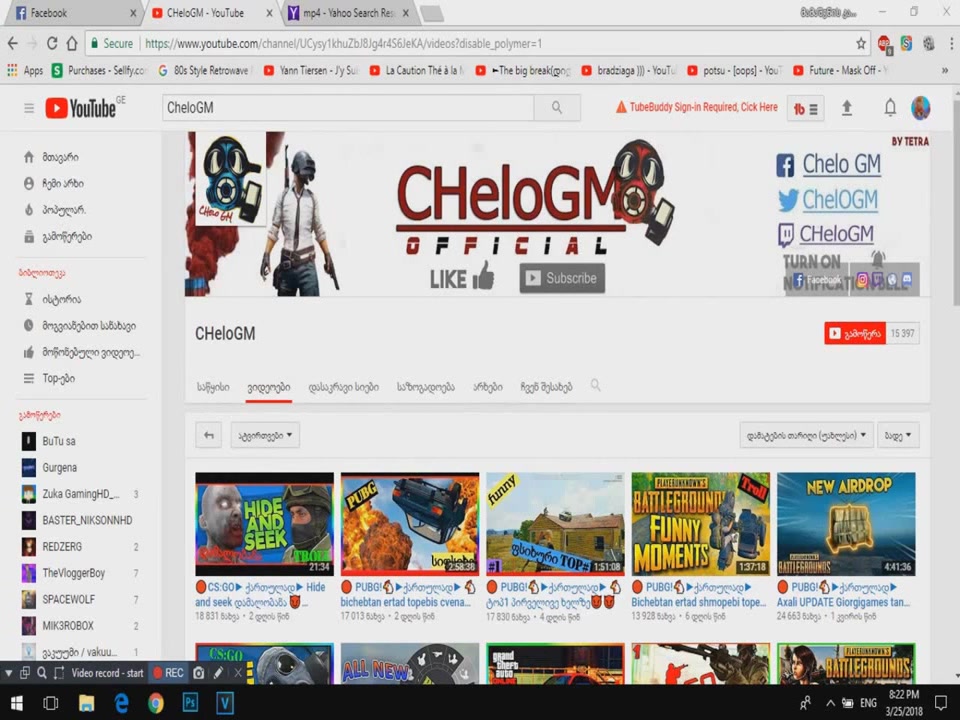Click the magnifier search button beside CheloGM
Screen dimensions: 960x720
tap(556, 108)
